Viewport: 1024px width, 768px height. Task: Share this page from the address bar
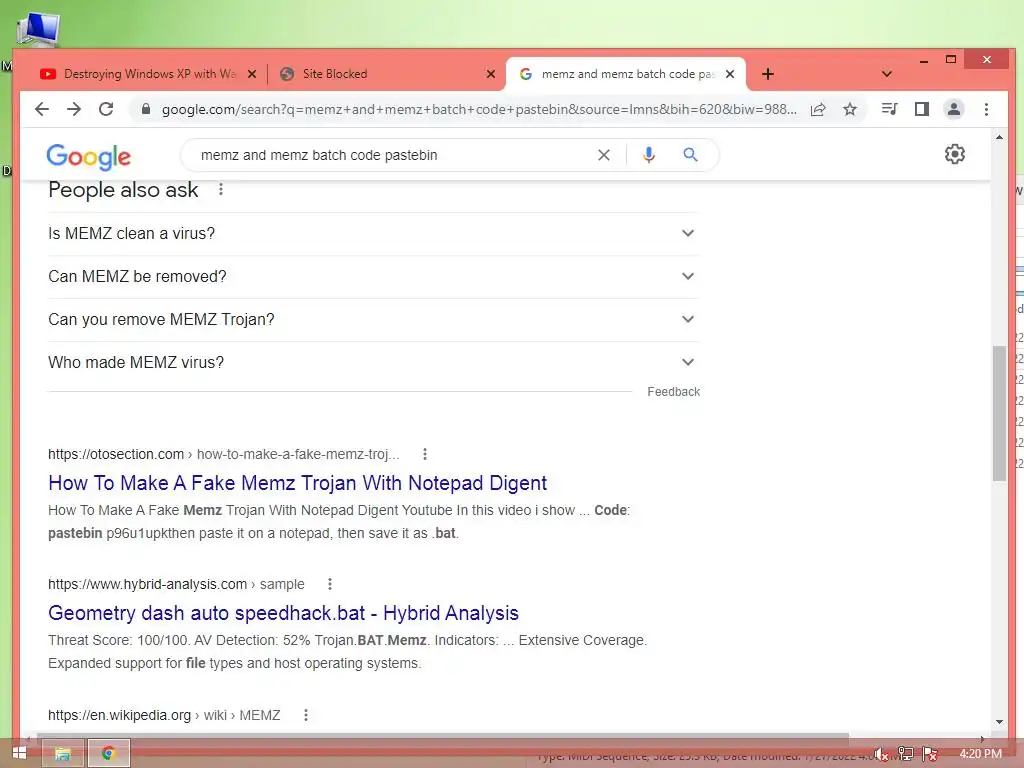(818, 109)
